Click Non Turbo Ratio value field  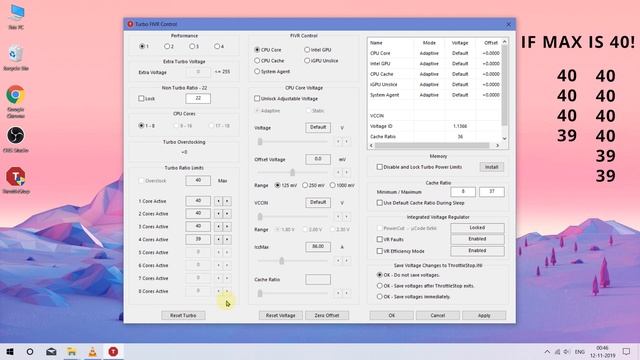[x=198, y=98]
